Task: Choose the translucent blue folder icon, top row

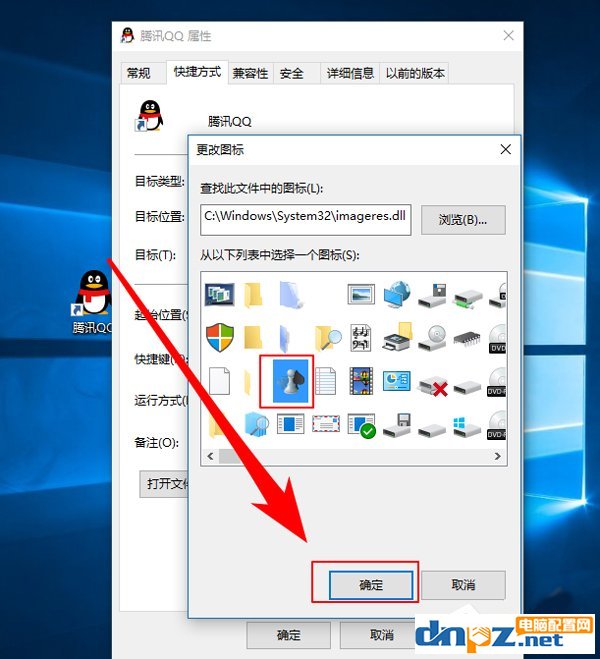Action: (291, 295)
